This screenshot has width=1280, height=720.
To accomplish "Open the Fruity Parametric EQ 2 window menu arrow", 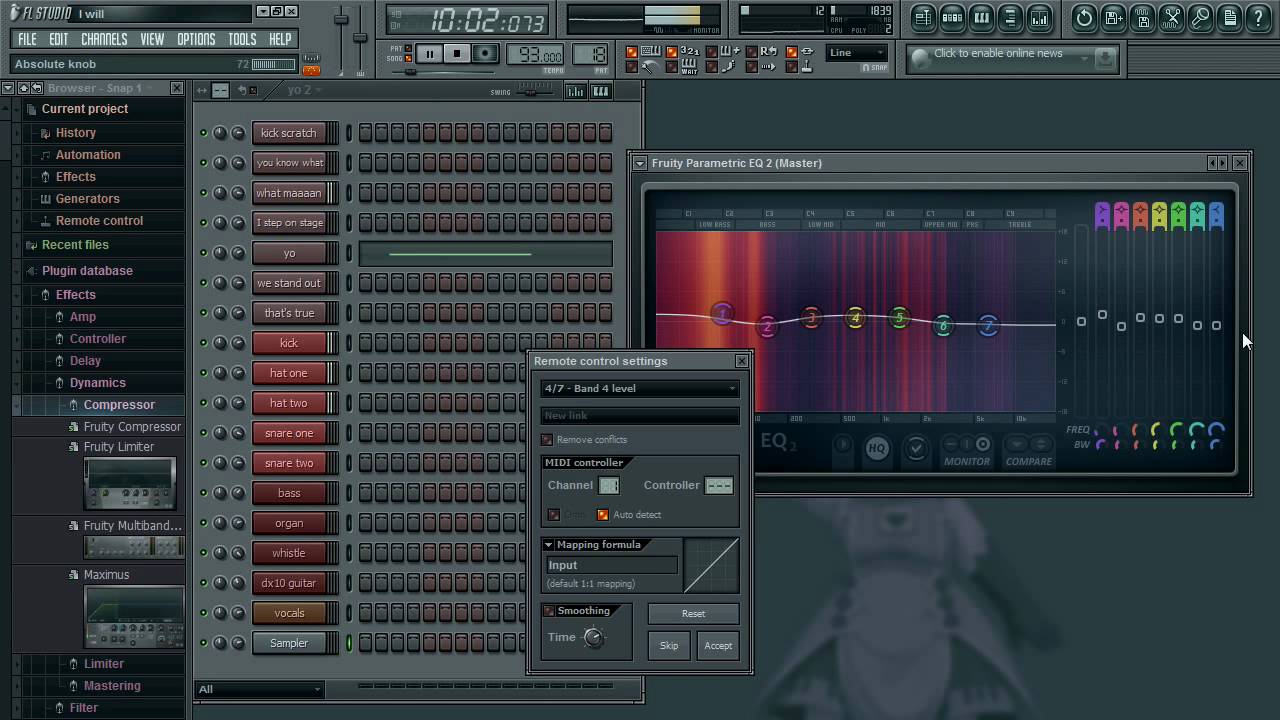I will [640, 163].
